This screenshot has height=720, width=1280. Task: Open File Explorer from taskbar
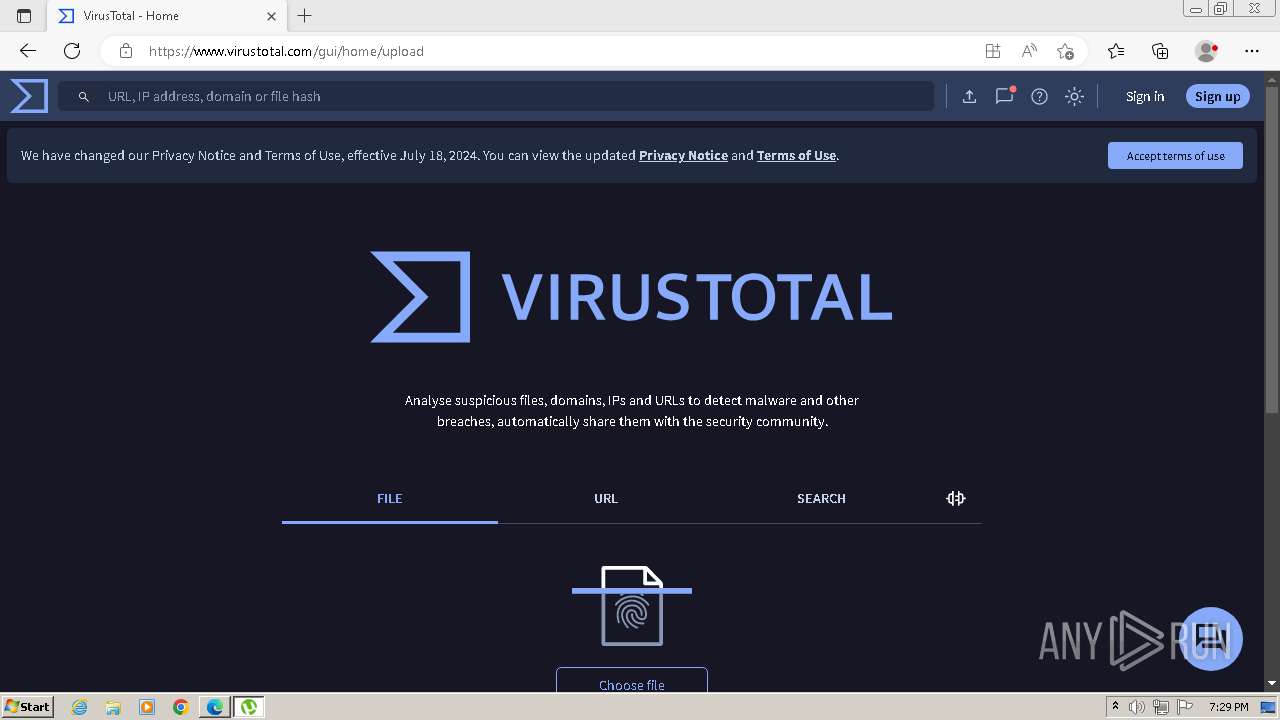point(113,707)
